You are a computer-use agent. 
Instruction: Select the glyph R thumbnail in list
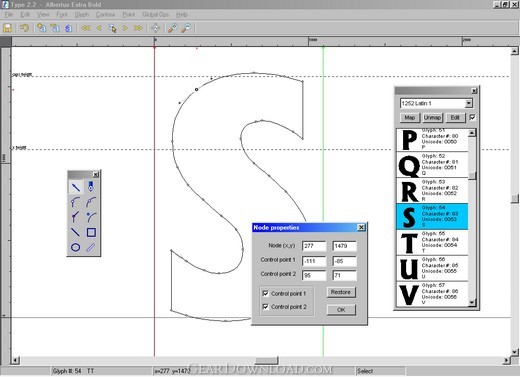point(409,191)
